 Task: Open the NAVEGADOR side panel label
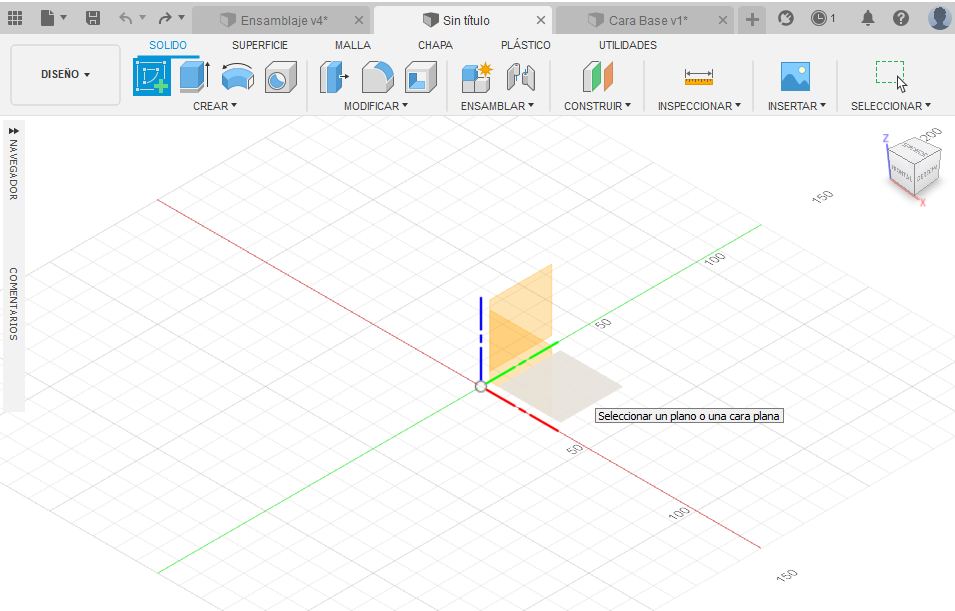(x=13, y=170)
